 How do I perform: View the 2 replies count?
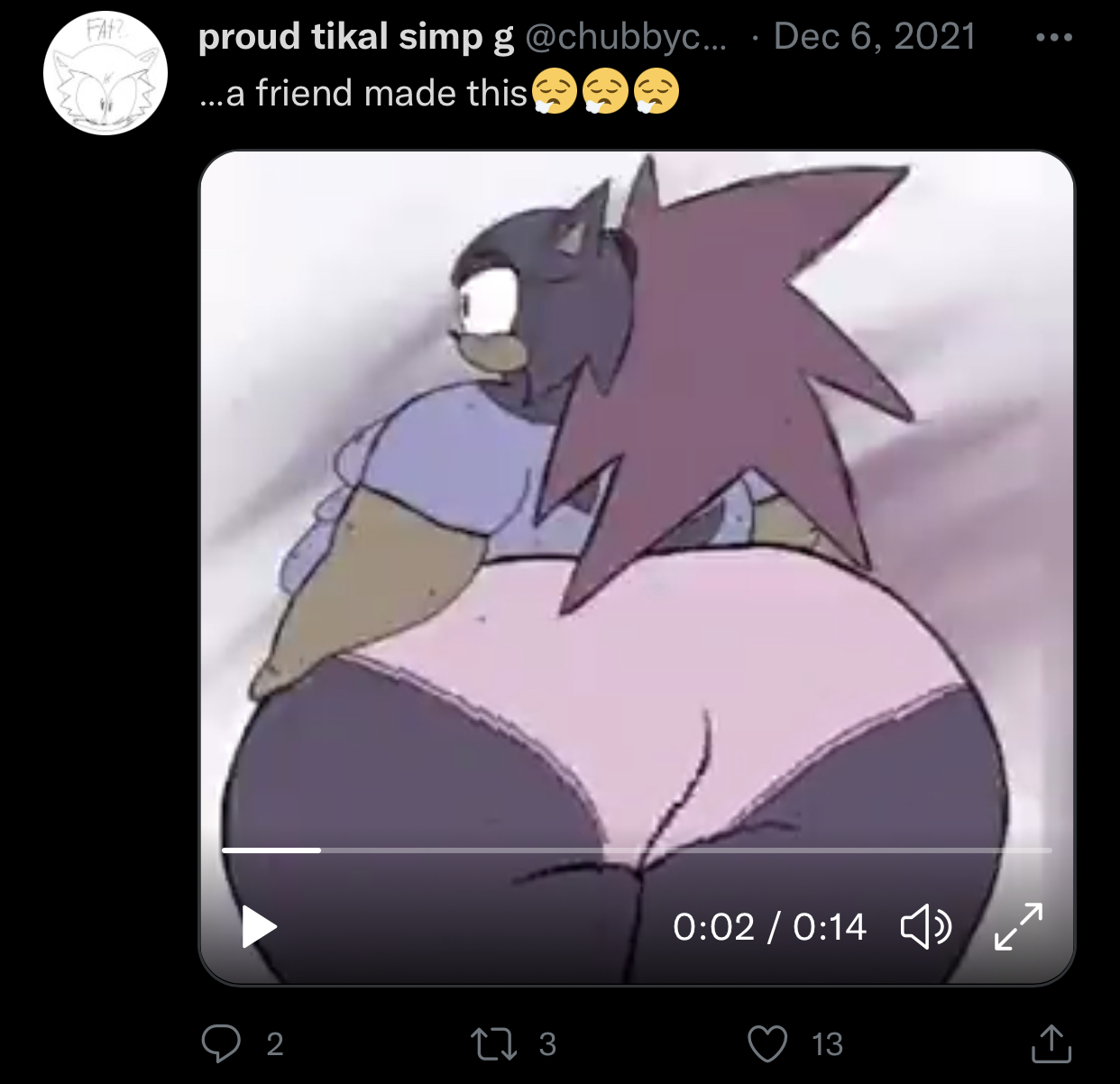[275, 1044]
